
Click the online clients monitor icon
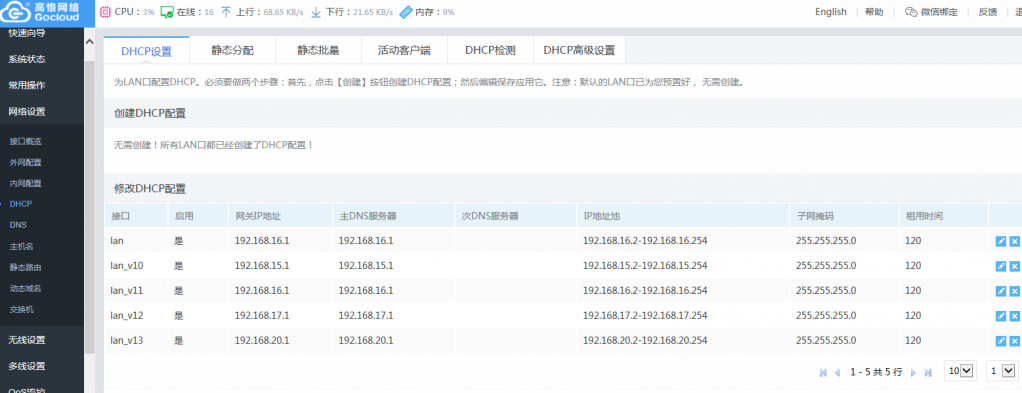point(167,12)
